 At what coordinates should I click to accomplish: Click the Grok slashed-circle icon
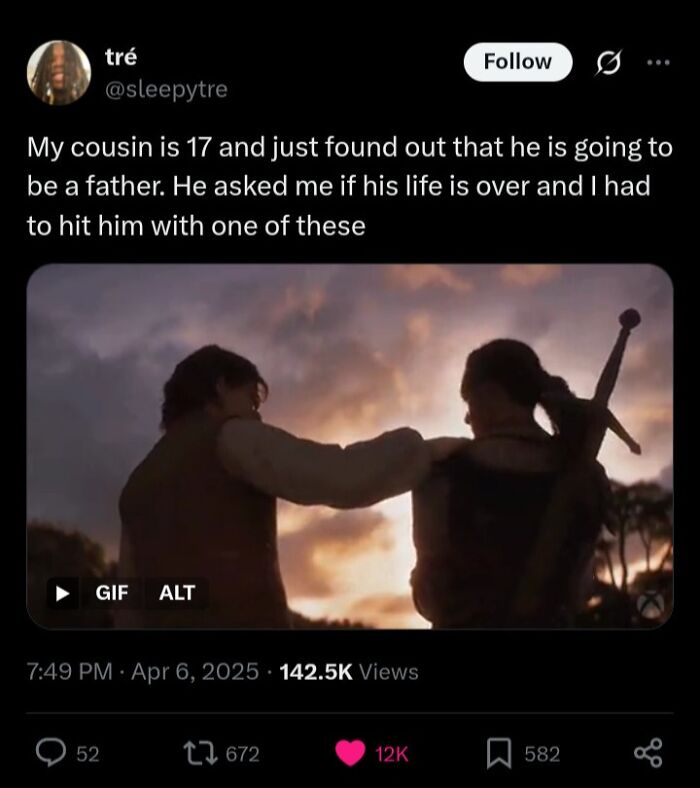(607, 62)
